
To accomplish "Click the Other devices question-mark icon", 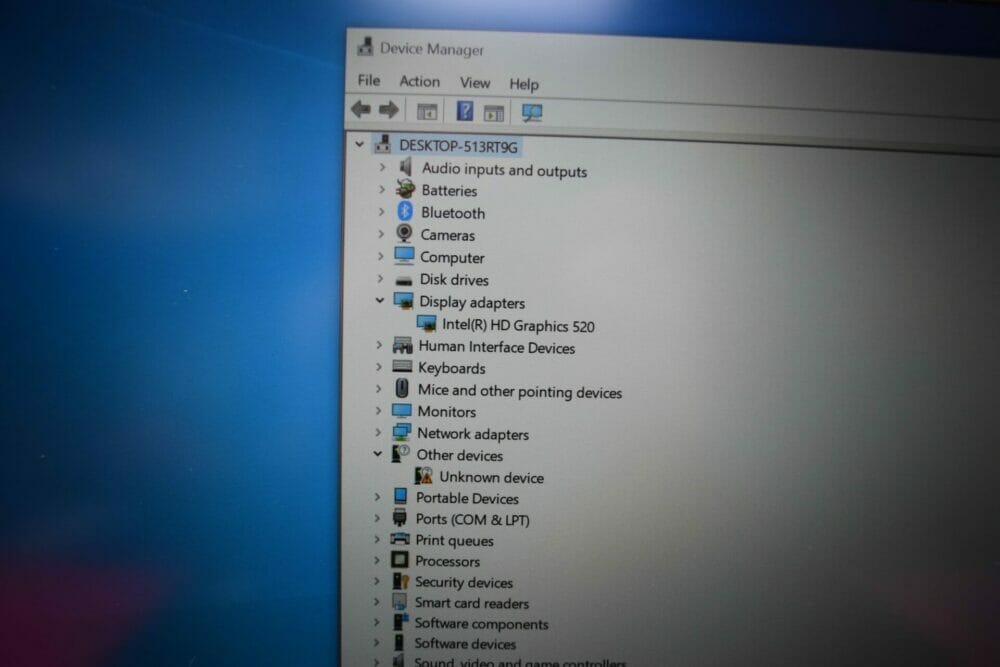I will pyautogui.click(x=400, y=453).
